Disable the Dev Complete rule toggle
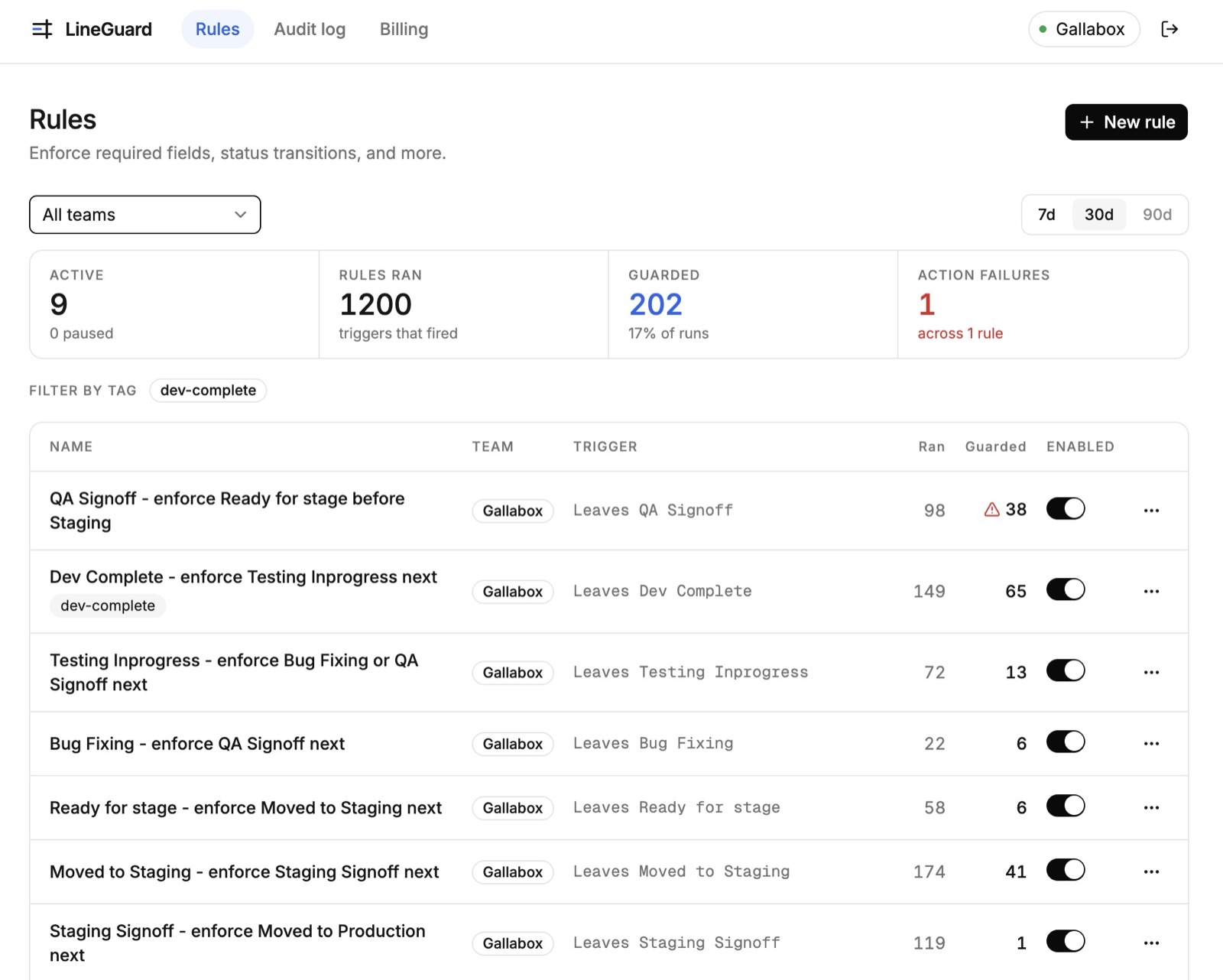 pos(1066,589)
